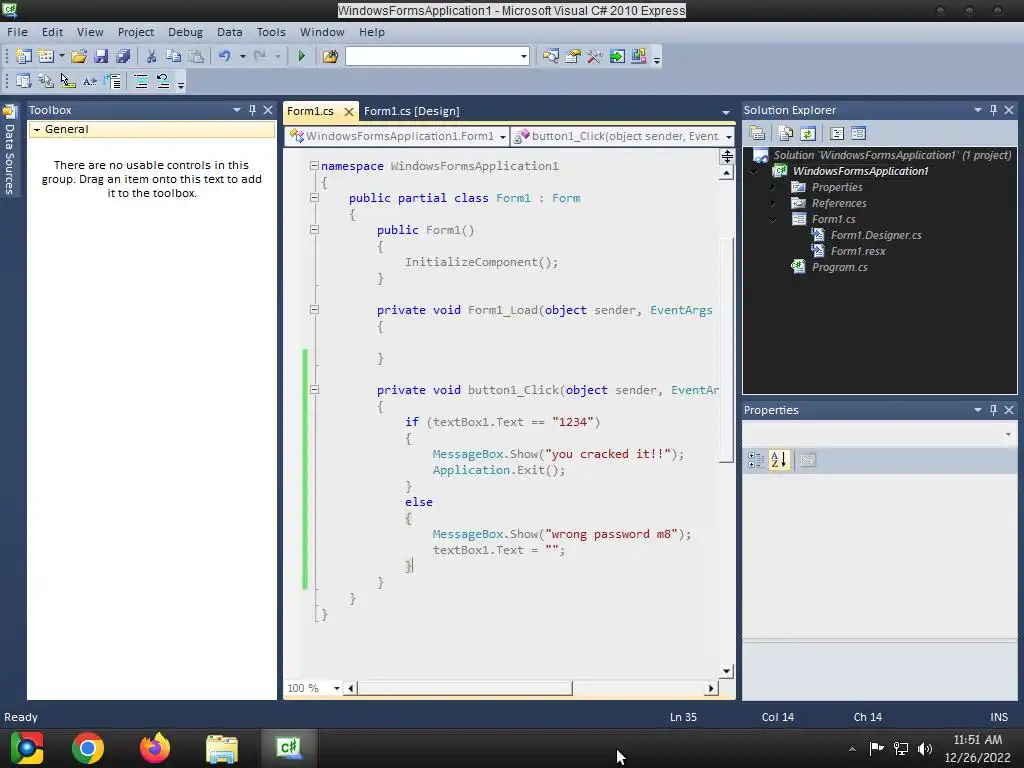Toggle auto-hide pin on Toolbox panel

pyautogui.click(x=252, y=110)
